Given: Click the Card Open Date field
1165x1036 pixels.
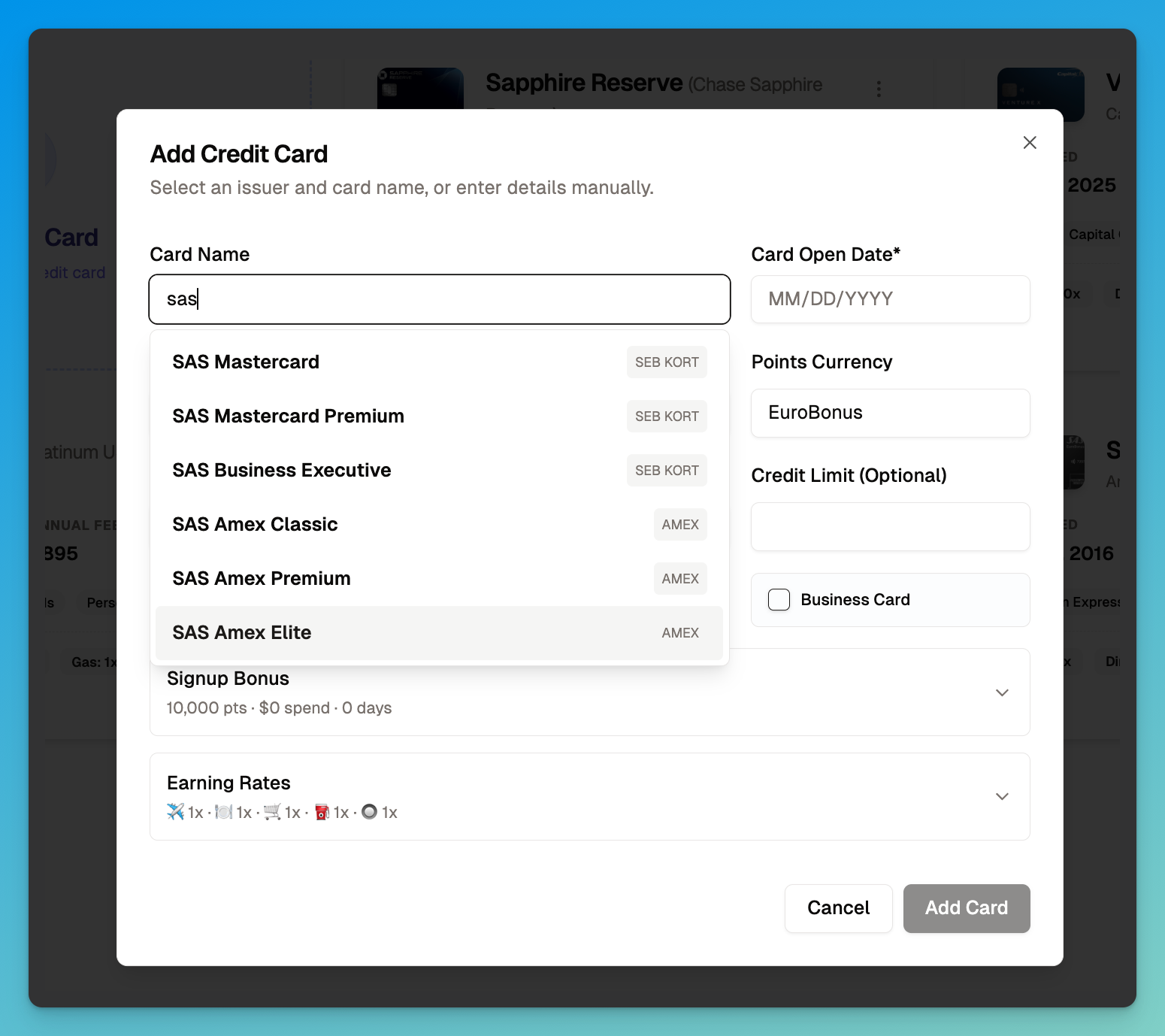Looking at the screenshot, I should tap(891, 299).
